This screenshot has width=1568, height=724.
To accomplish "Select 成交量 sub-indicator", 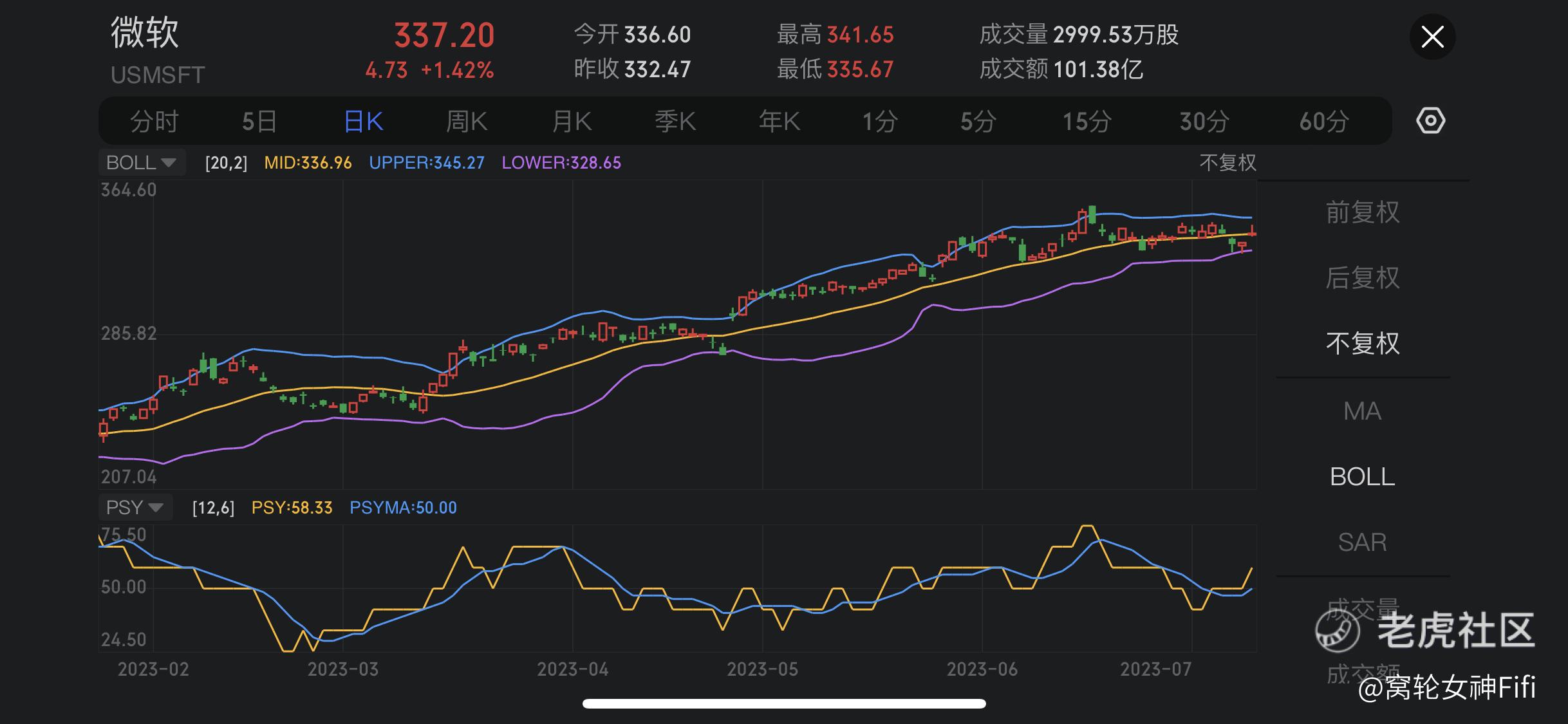I will [x=1362, y=607].
